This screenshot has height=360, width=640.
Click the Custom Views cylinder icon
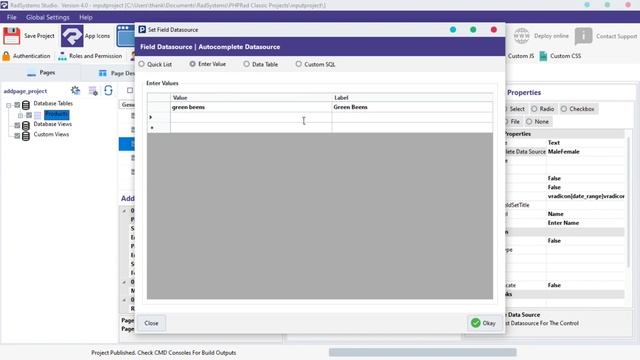click(26, 136)
